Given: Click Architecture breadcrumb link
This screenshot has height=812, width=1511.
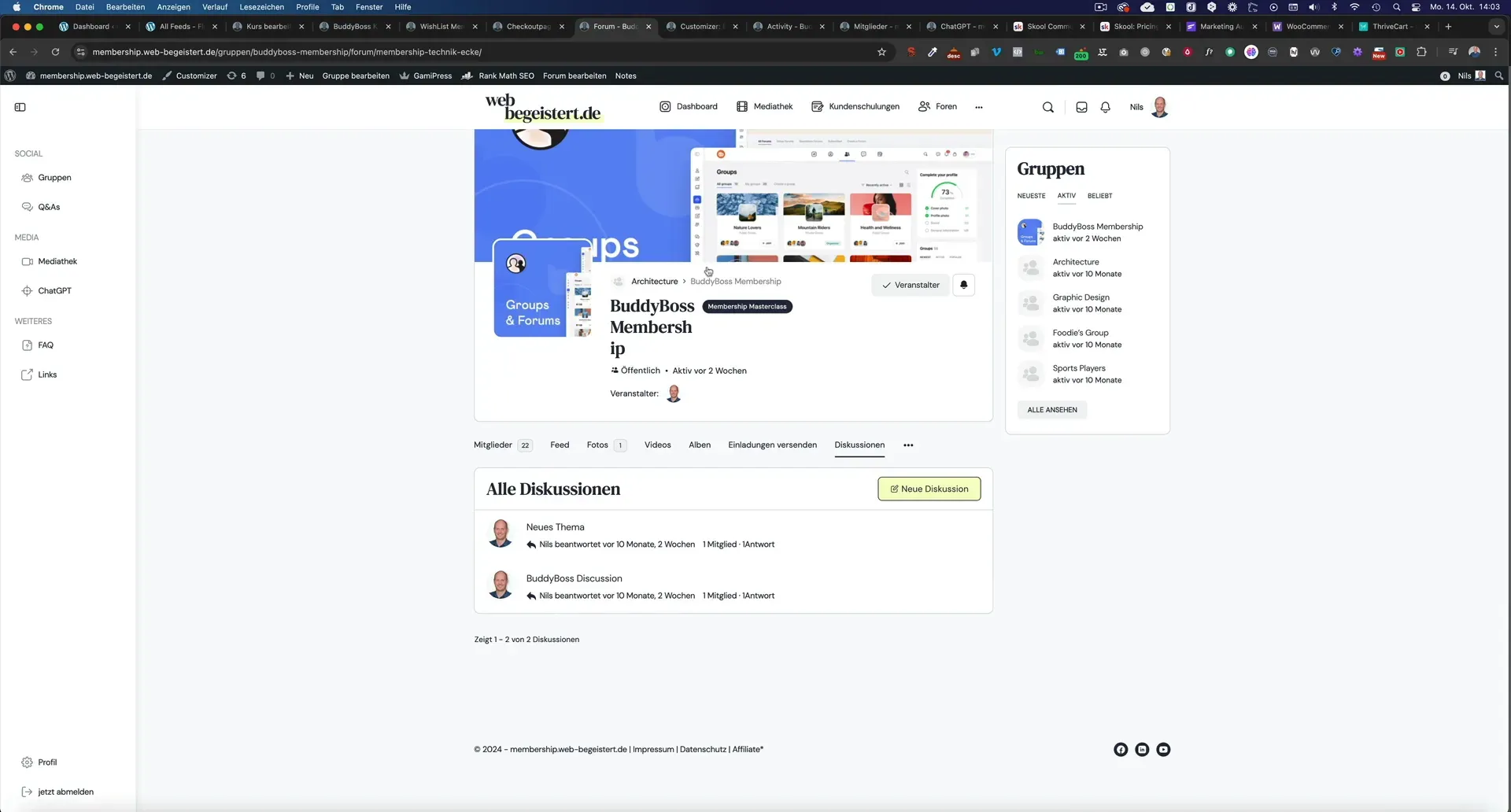Looking at the screenshot, I should 654,282.
